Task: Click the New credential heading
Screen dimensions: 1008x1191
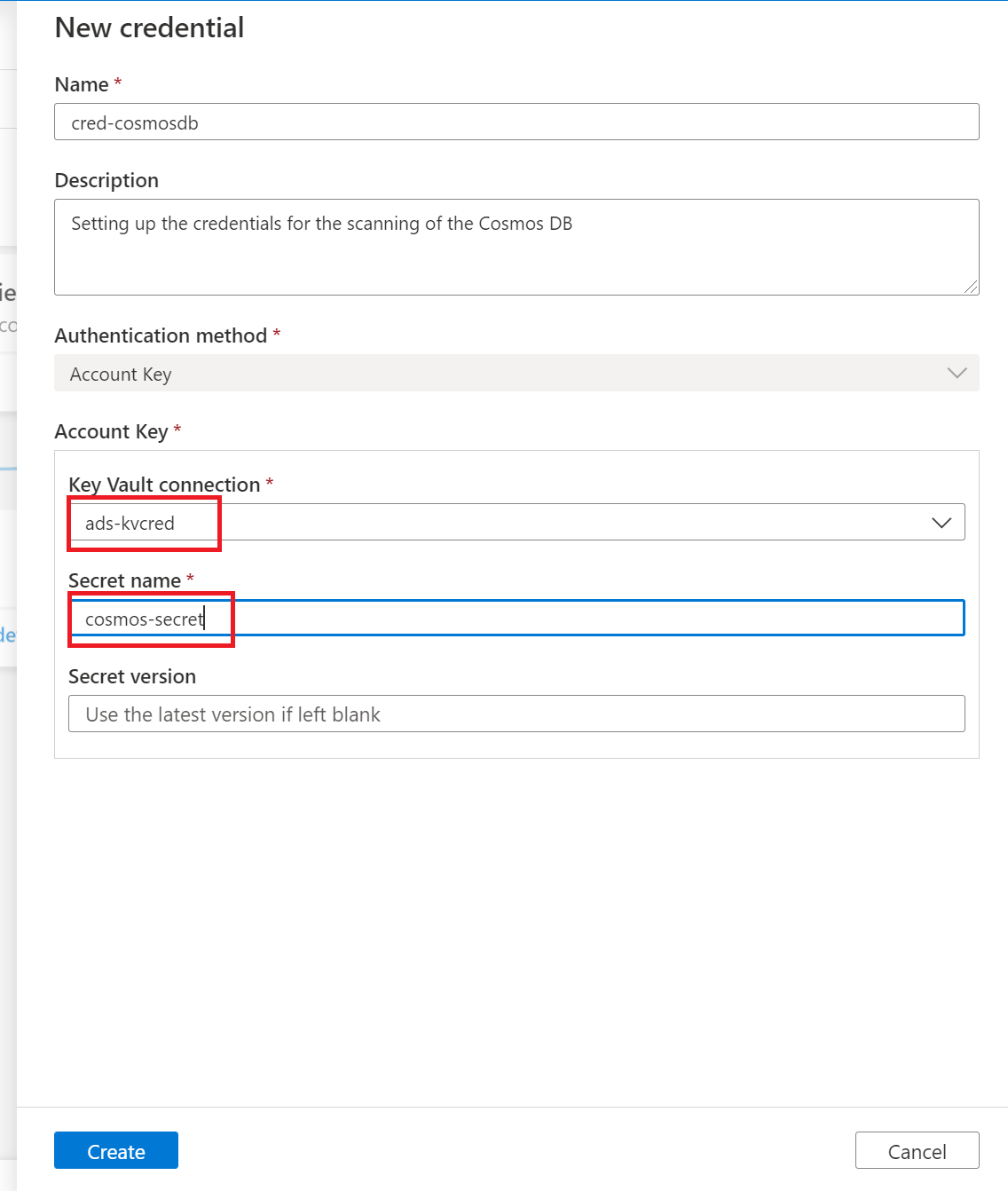Action: click(x=149, y=28)
